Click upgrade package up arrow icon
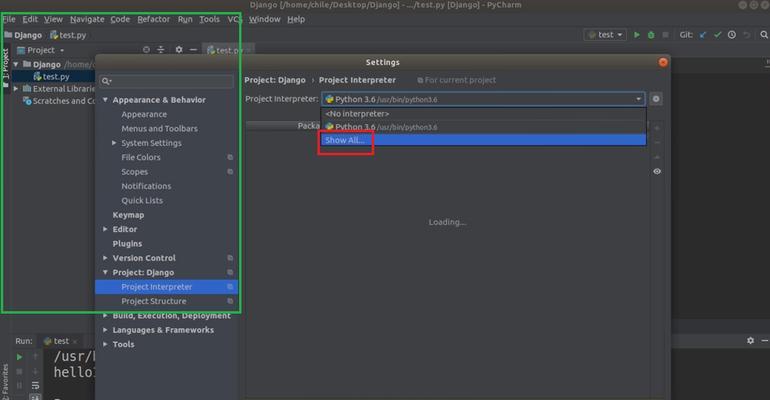The image size is (770, 400). click(657, 157)
